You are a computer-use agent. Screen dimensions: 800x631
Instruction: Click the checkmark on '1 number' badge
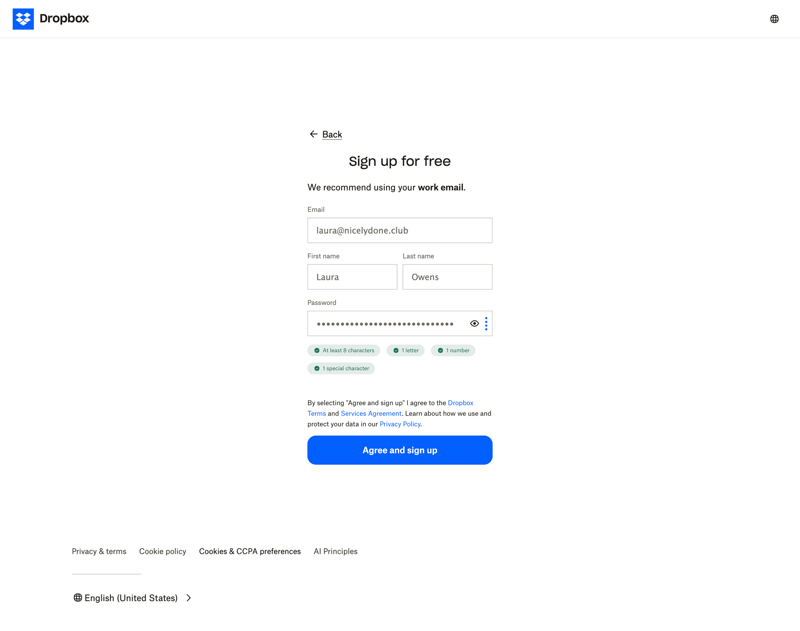click(441, 350)
